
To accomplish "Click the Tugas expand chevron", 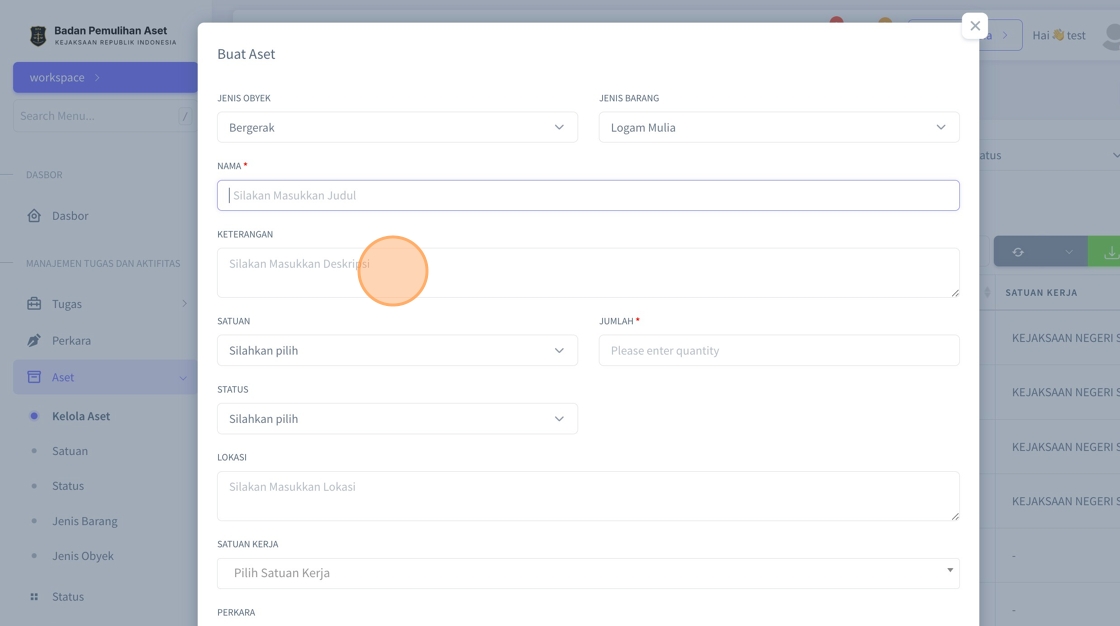I will 184,304.
